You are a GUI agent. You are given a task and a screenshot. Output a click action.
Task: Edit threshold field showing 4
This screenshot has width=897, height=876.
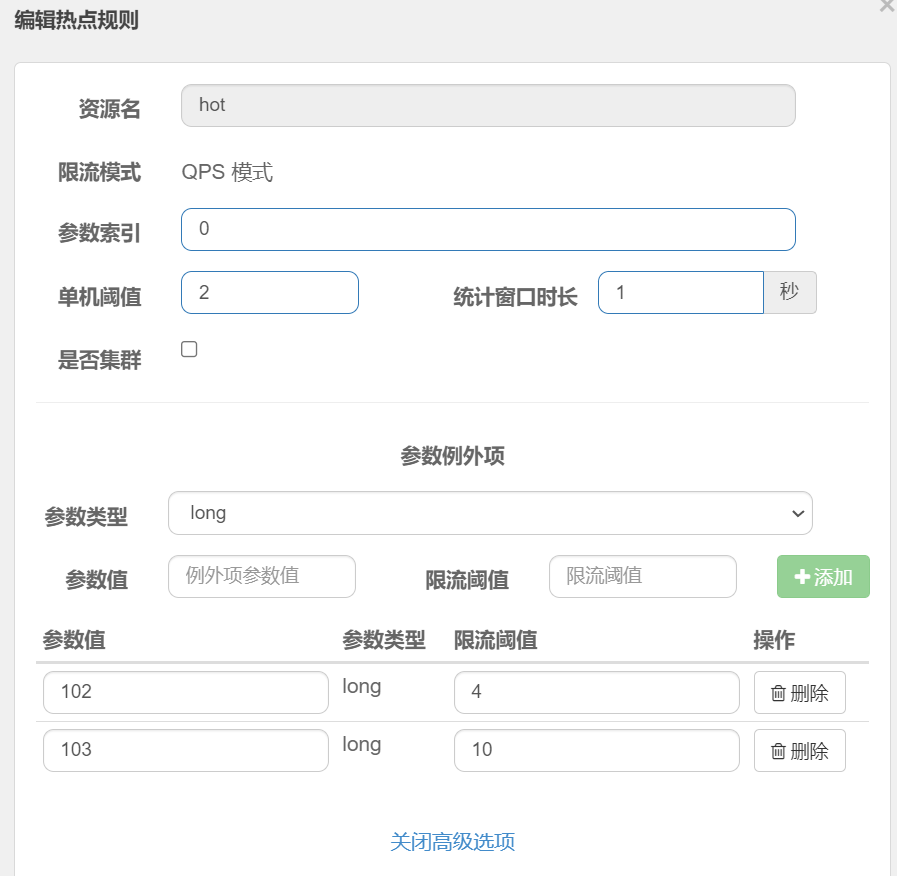point(597,692)
